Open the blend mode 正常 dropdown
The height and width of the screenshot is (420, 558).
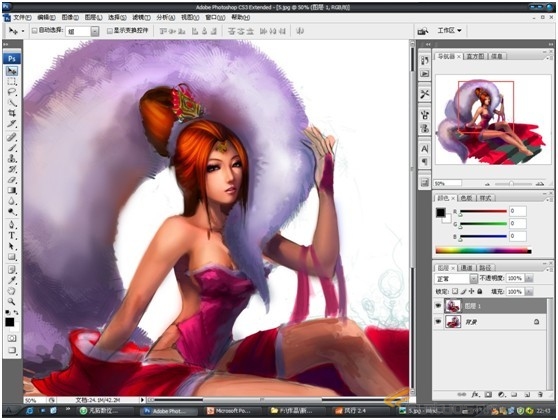click(x=473, y=278)
